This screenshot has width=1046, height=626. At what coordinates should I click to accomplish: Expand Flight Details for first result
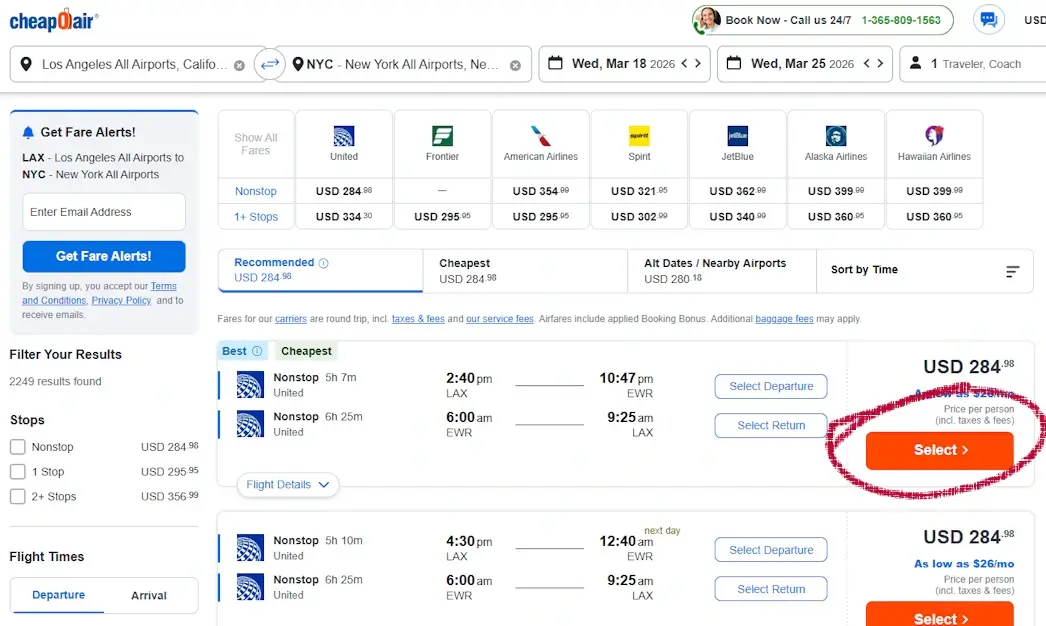pyautogui.click(x=288, y=485)
